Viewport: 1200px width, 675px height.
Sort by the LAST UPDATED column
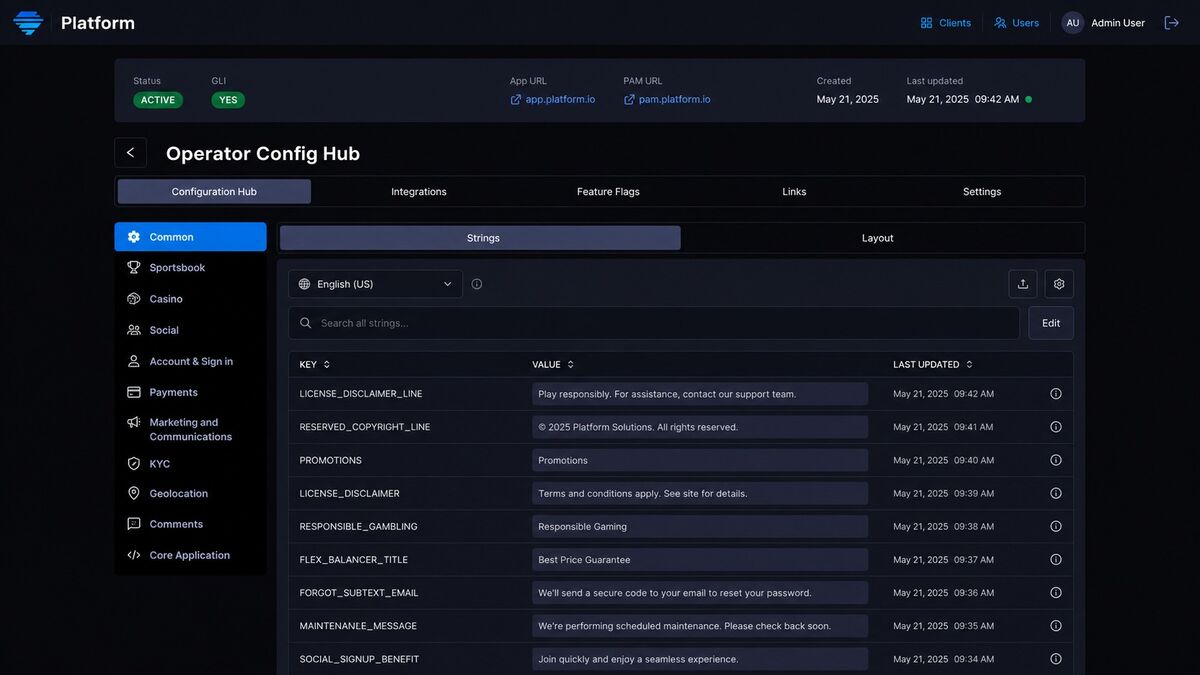[933, 365]
